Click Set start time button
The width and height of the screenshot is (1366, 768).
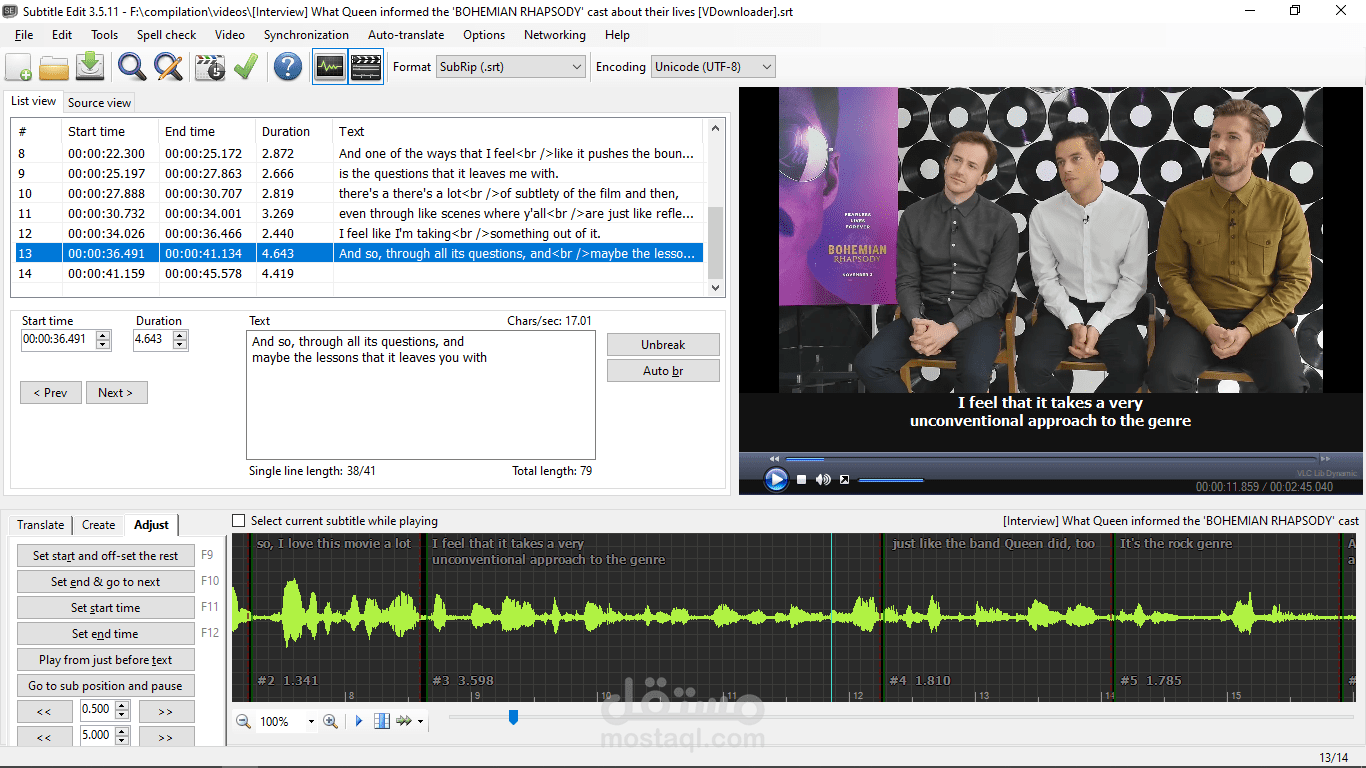click(x=105, y=608)
